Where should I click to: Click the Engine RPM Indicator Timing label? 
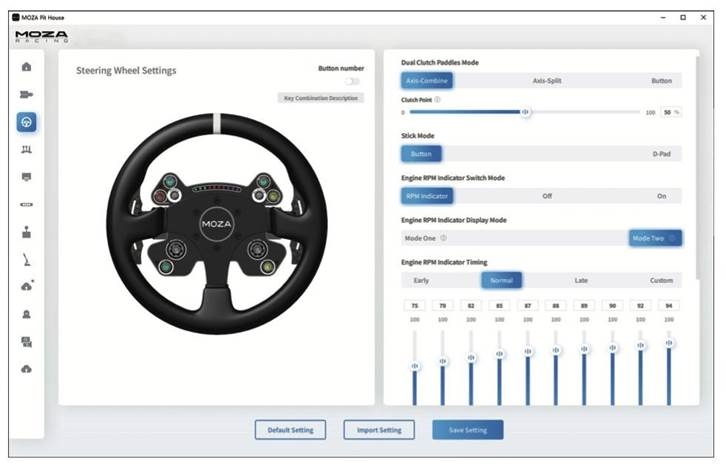tap(444, 262)
